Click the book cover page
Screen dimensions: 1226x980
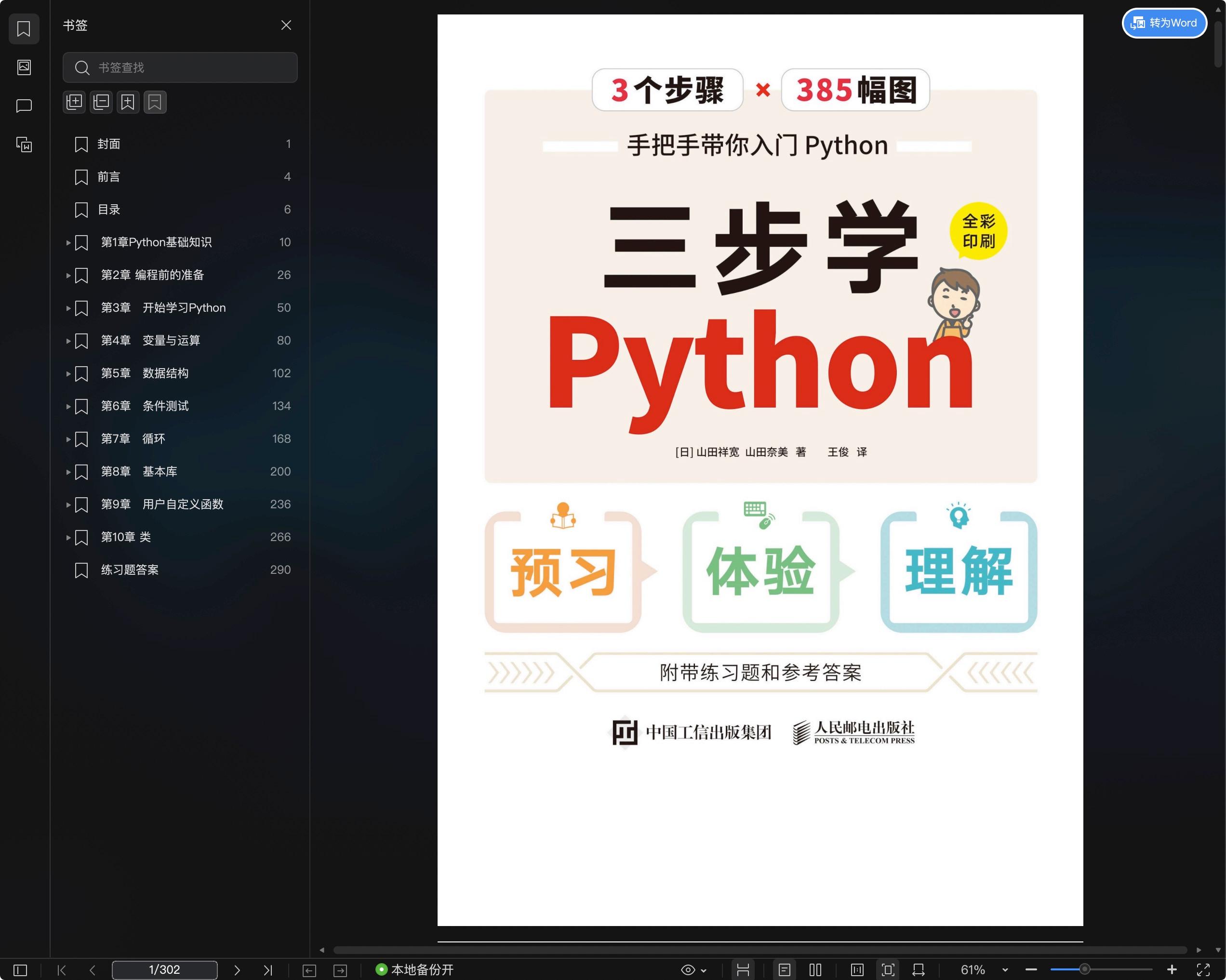tap(760, 470)
